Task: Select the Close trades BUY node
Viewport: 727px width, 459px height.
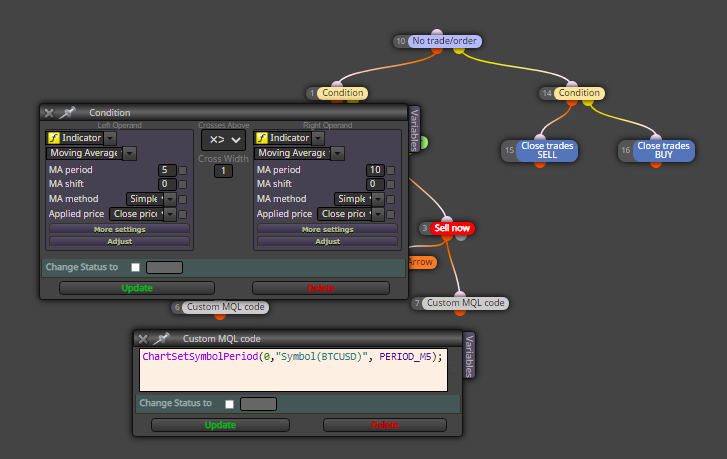Action: (663, 150)
